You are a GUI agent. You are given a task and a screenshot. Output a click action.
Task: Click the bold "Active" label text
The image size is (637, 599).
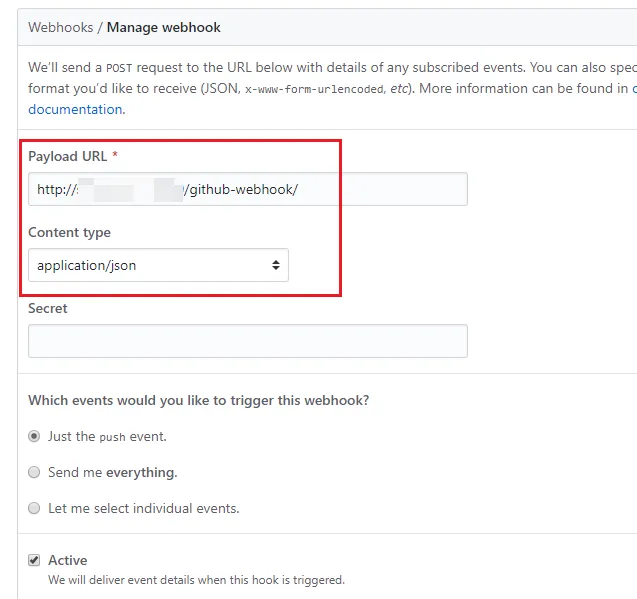pos(68,560)
